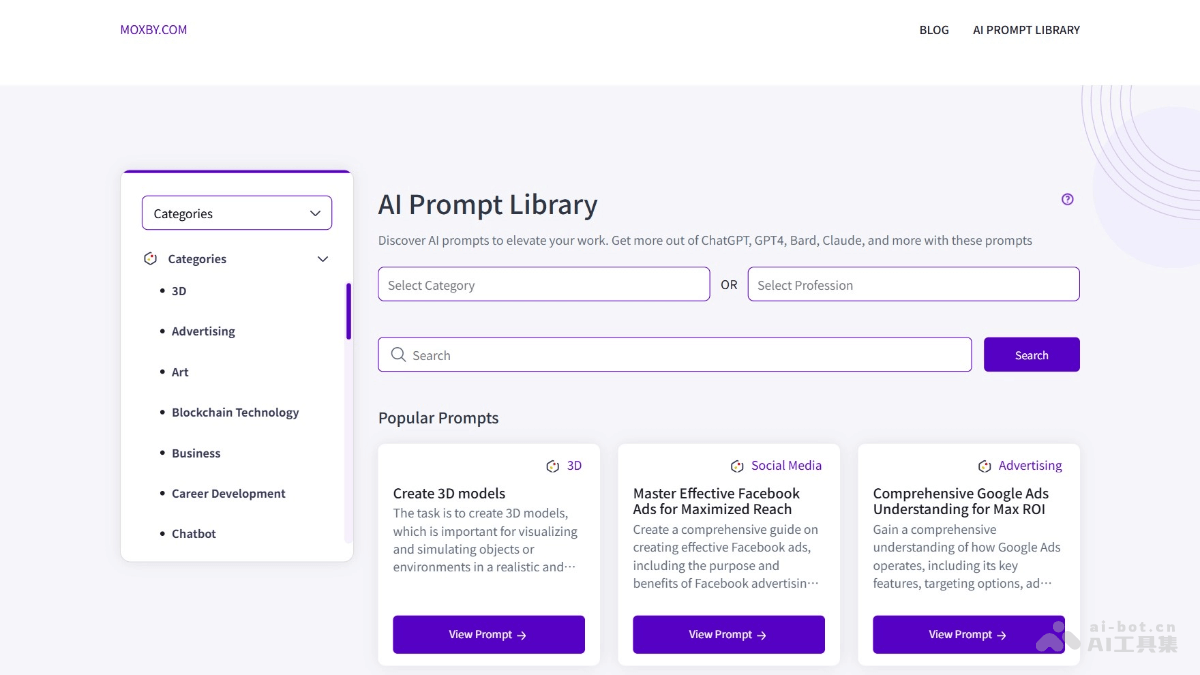Click the clock icon next to sidebar Categories heading
Viewport: 1200px width, 675px height.
click(150, 258)
